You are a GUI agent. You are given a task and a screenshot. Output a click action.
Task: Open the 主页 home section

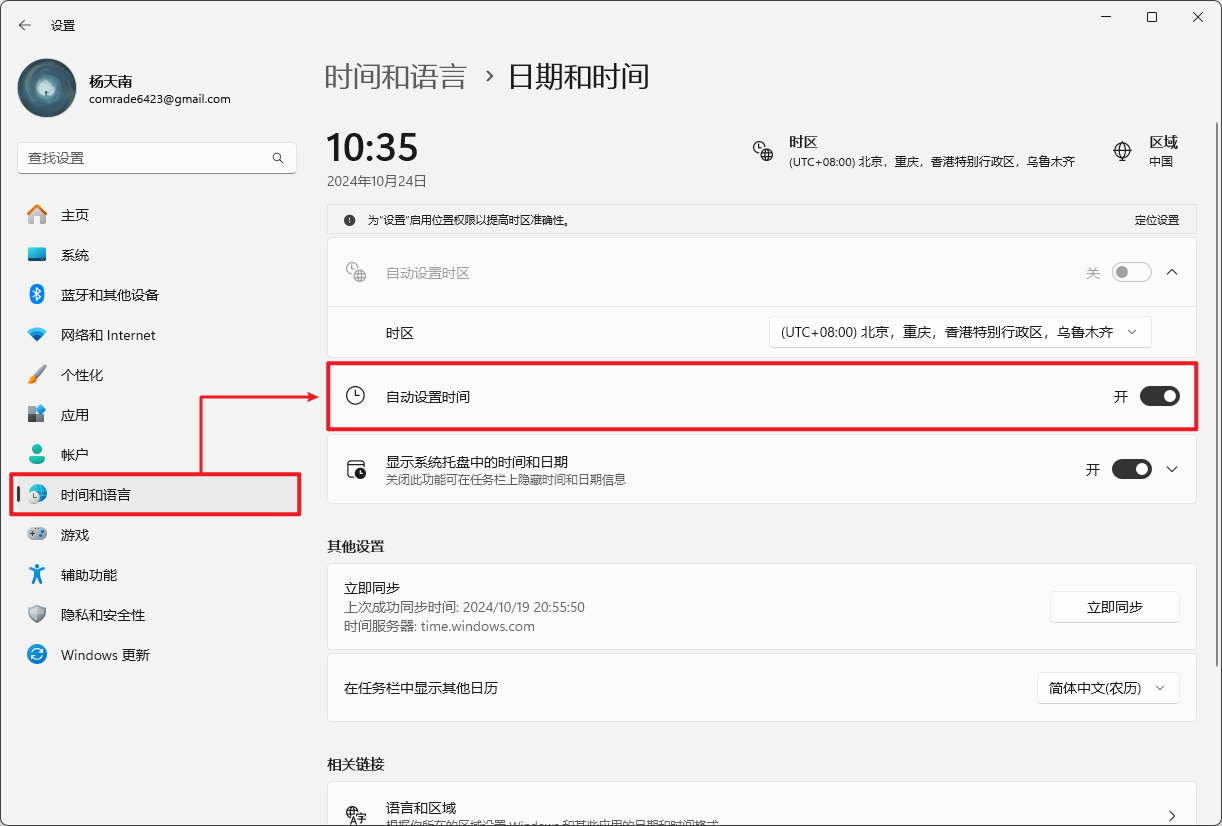tap(155, 215)
